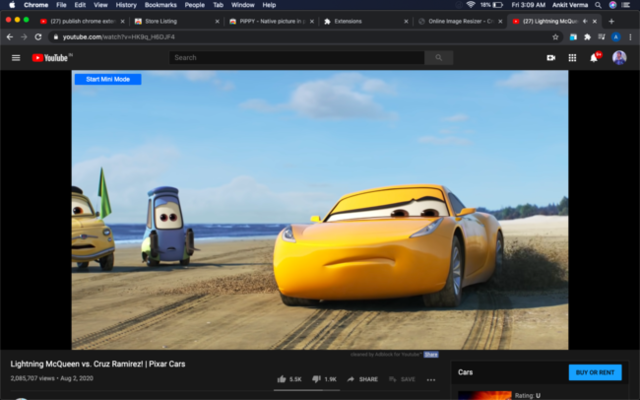This screenshot has height=400, width=640.
Task: Click the BUY OR RENT button
Action: 595,372
